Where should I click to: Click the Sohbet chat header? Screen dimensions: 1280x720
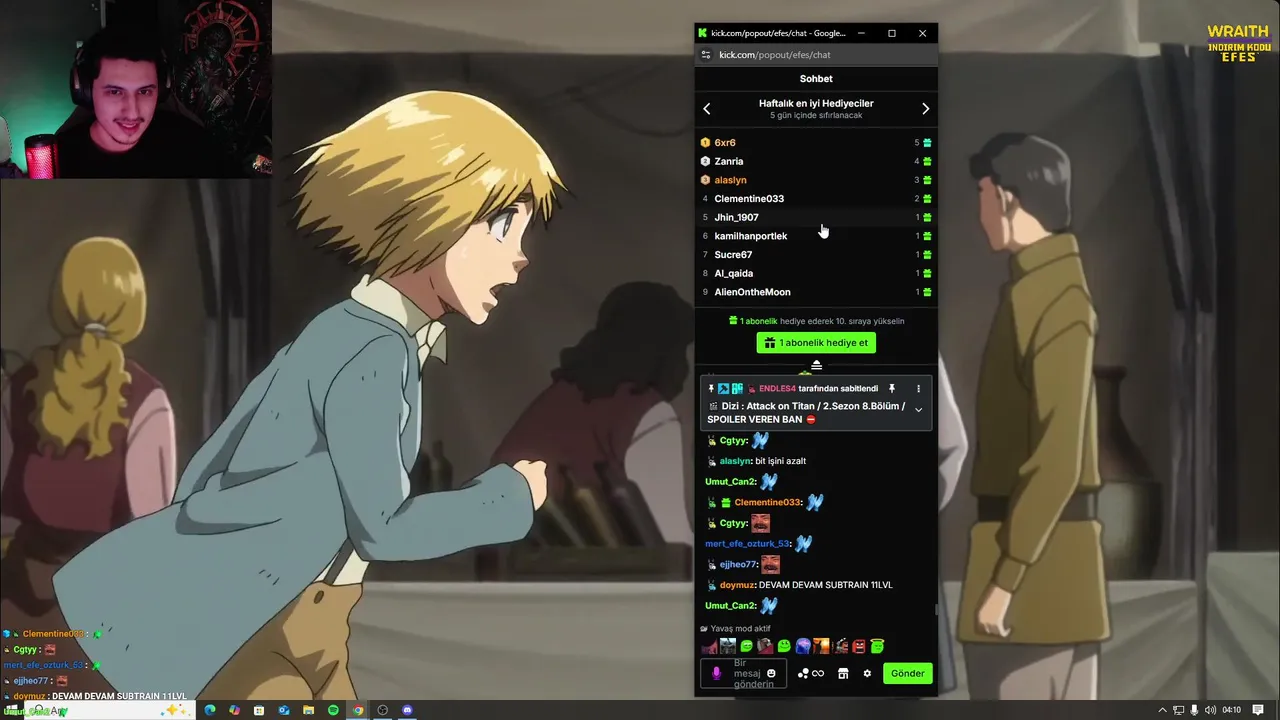coord(816,78)
